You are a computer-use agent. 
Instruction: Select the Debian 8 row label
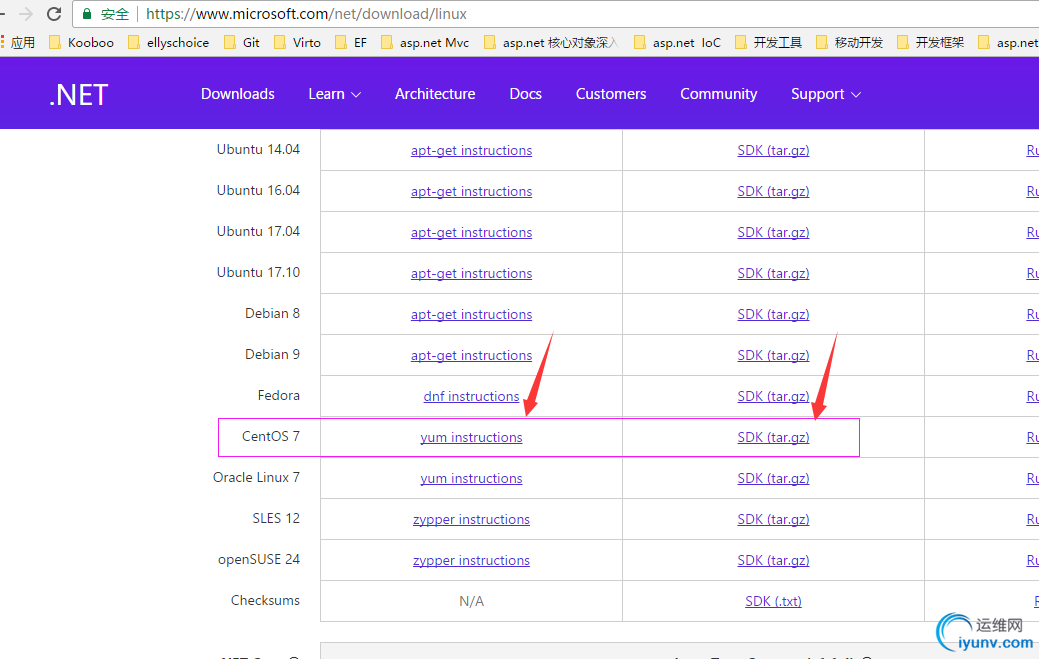tap(272, 313)
